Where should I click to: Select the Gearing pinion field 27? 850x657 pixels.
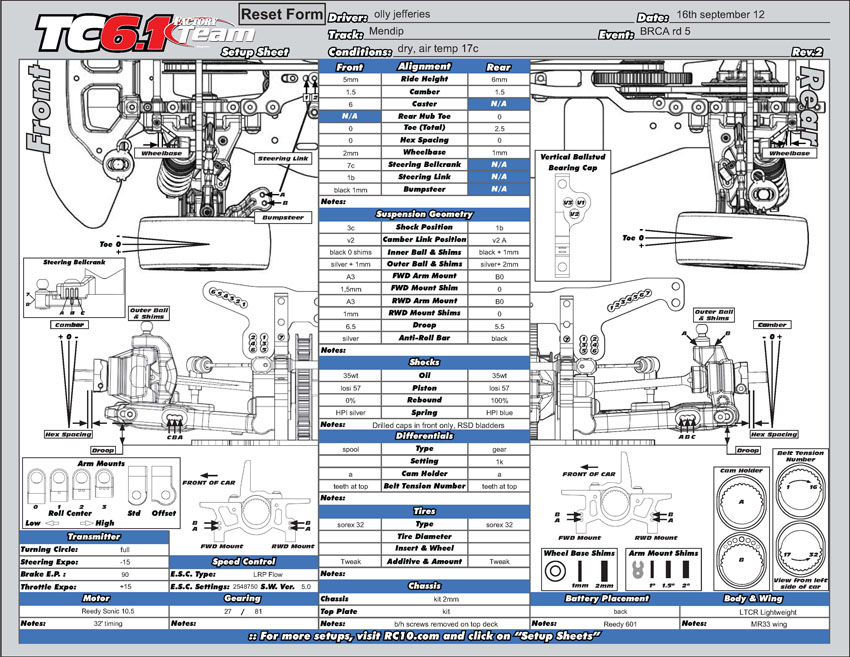[228, 611]
